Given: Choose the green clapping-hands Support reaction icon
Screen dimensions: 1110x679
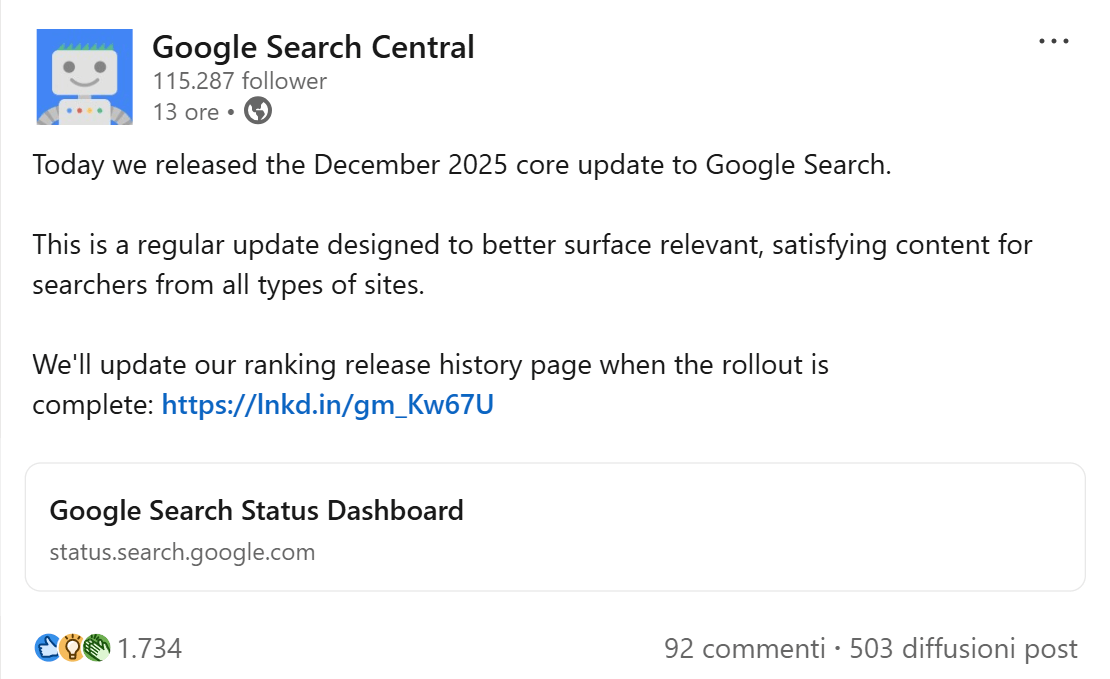Looking at the screenshot, I should pyautogui.click(x=97, y=648).
